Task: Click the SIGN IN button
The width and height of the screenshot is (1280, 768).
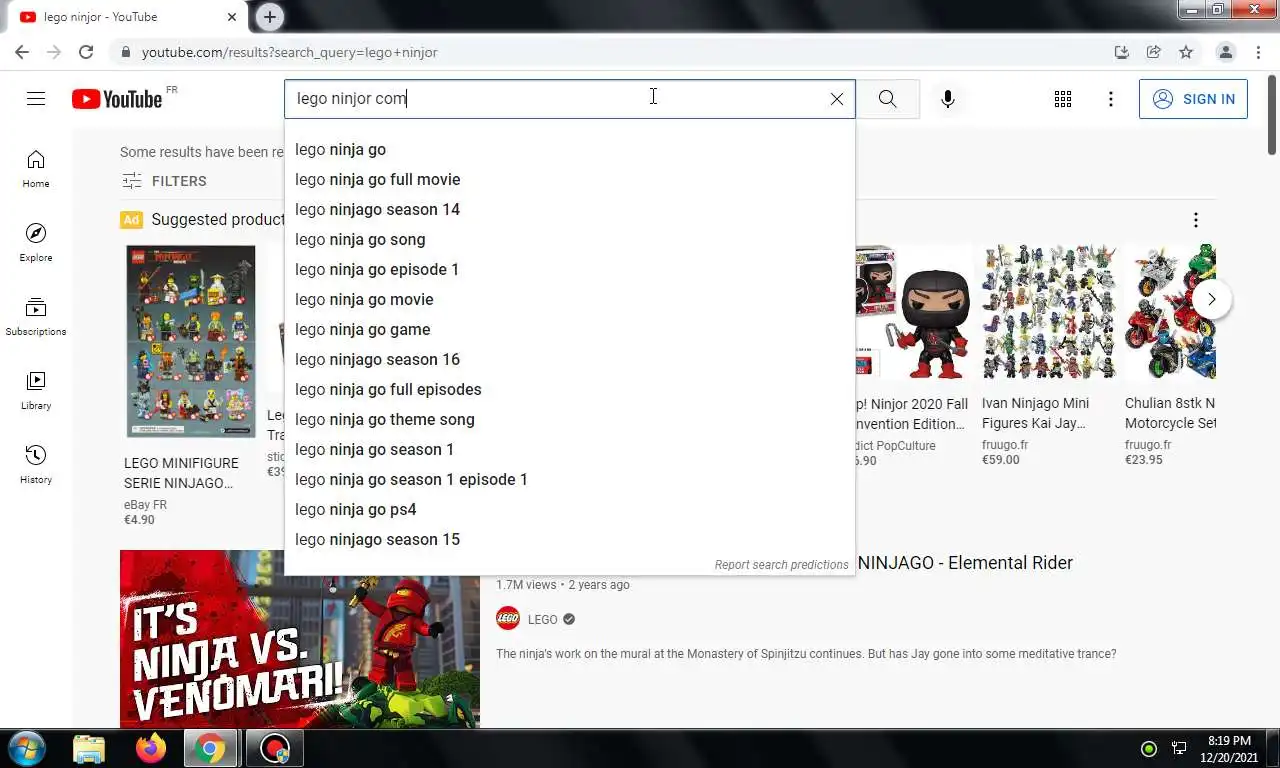Action: tap(1193, 99)
